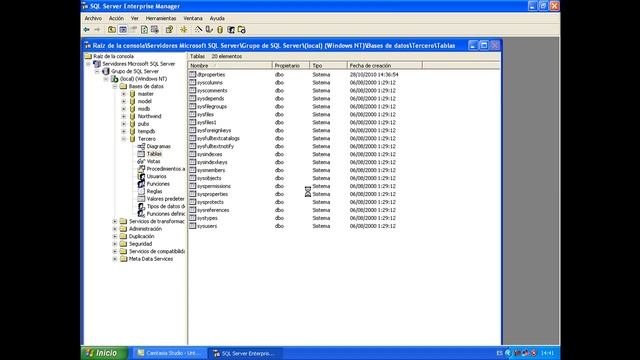Click the ES language indicator in tray
Viewport: 640px width, 360px height.
[500, 353]
